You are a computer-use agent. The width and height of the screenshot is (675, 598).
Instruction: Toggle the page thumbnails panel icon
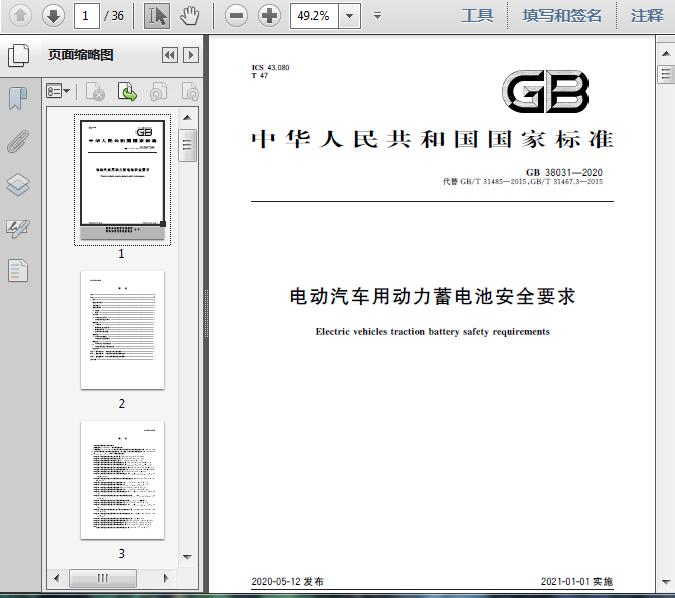pos(19,56)
